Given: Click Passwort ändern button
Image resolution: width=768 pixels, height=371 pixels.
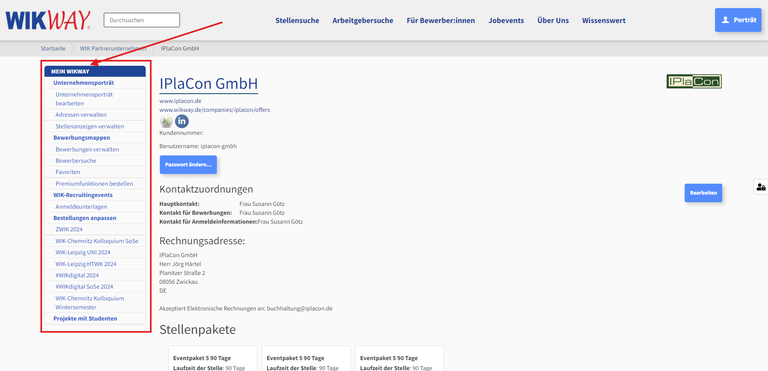Looking at the screenshot, I should (x=188, y=165).
